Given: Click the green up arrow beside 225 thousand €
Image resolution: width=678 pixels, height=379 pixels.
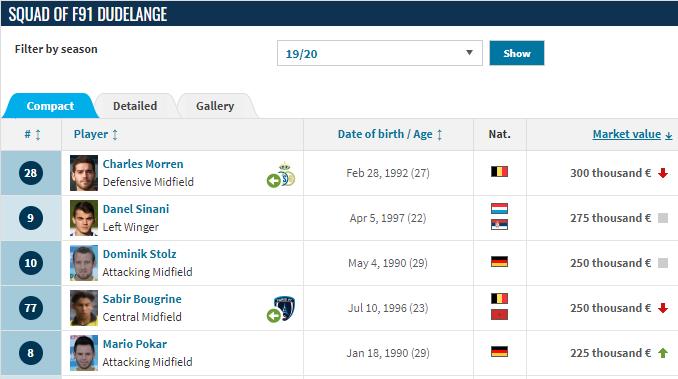Looking at the screenshot, I should 663,353.
